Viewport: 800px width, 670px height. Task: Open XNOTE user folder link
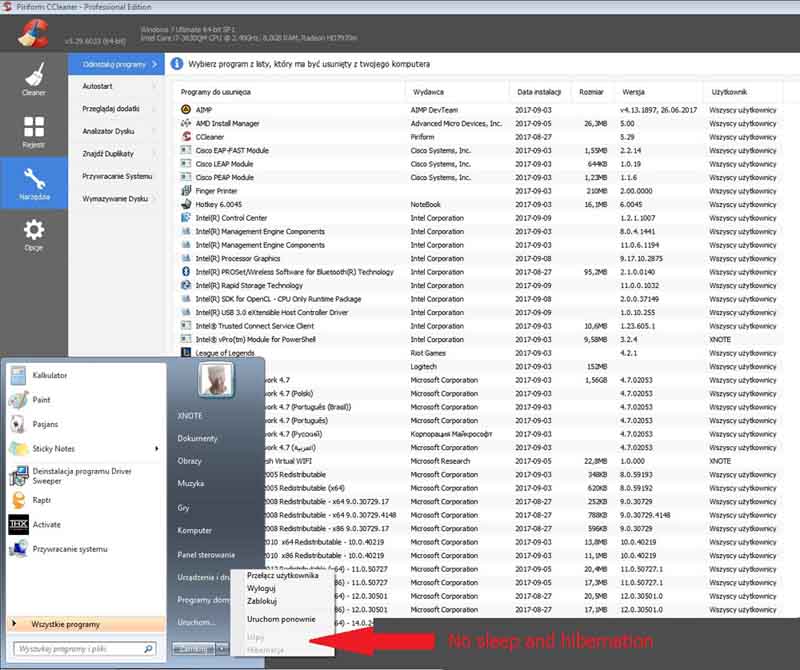click(x=190, y=416)
